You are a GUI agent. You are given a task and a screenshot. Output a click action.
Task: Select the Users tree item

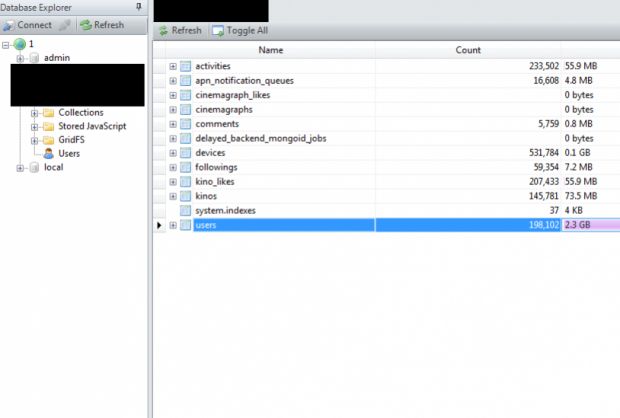pyautogui.click(x=69, y=153)
